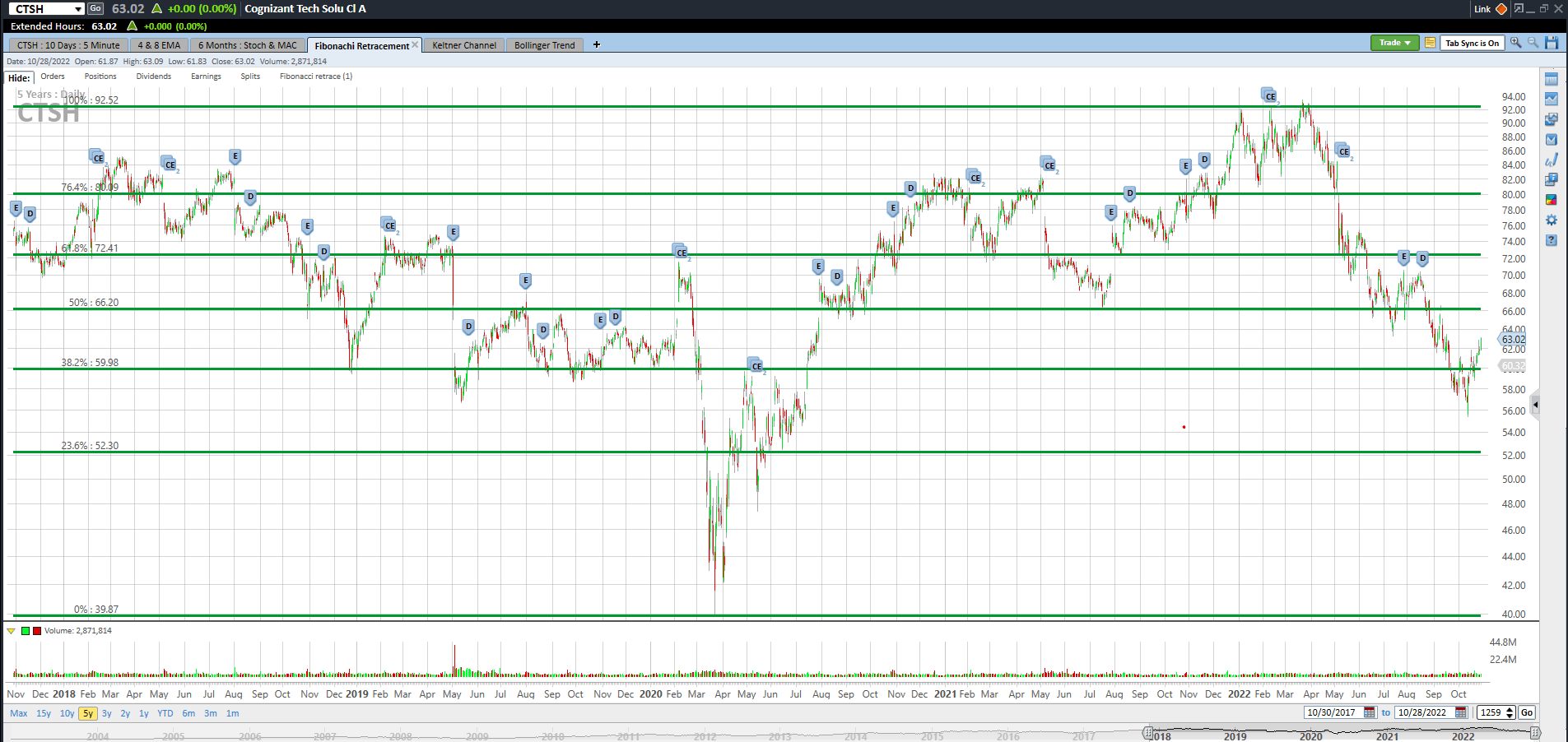This screenshot has width=1568, height=742.
Task: Click the CE event marker near 94.00 peak
Action: click(1269, 95)
